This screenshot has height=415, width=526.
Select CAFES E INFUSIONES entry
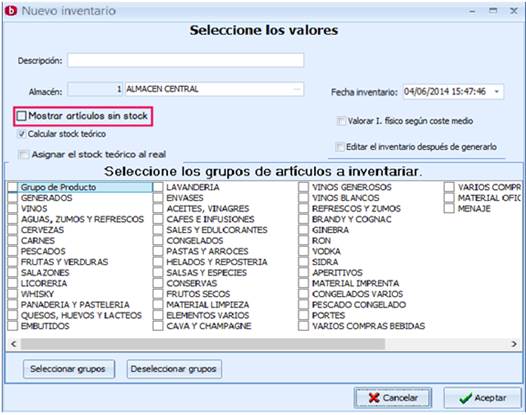tap(211, 219)
